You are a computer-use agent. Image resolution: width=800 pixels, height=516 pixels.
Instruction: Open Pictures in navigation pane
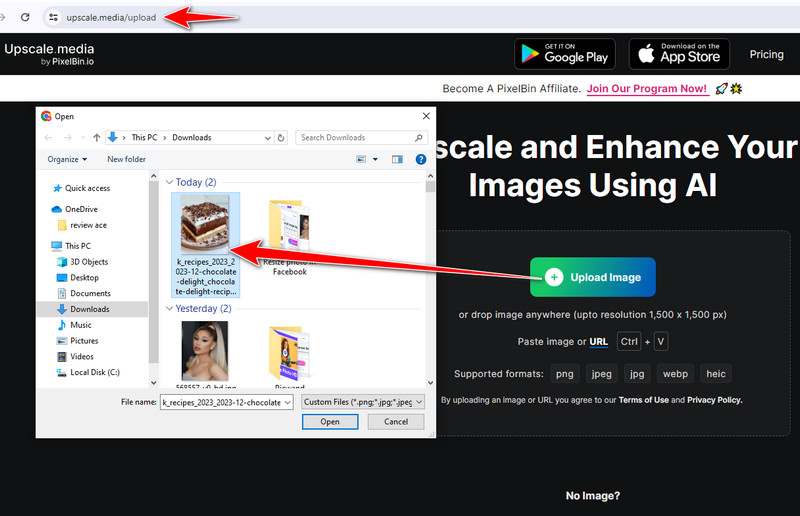point(78,340)
